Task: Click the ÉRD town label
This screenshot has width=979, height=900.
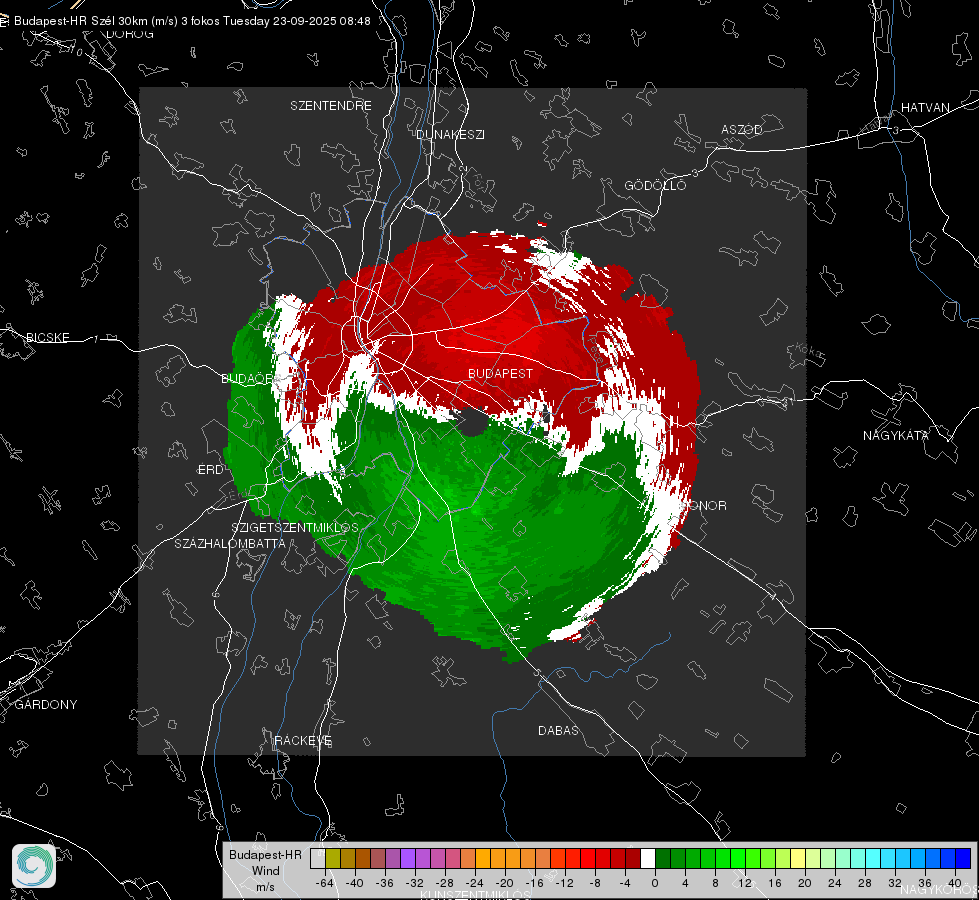Action: coord(210,470)
